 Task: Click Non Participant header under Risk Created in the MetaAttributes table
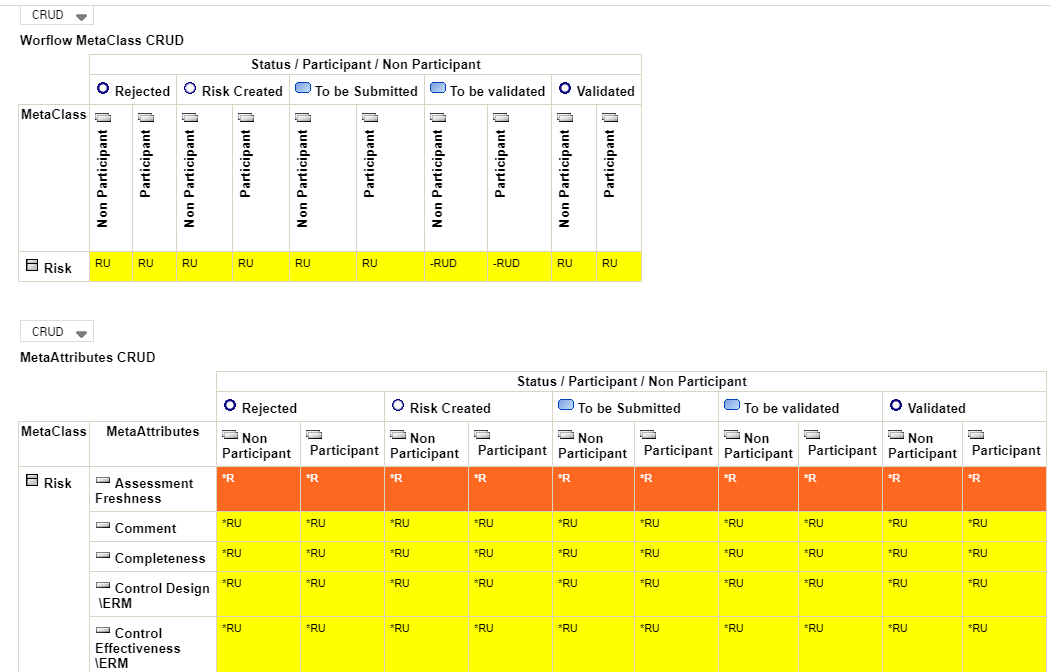(425, 445)
